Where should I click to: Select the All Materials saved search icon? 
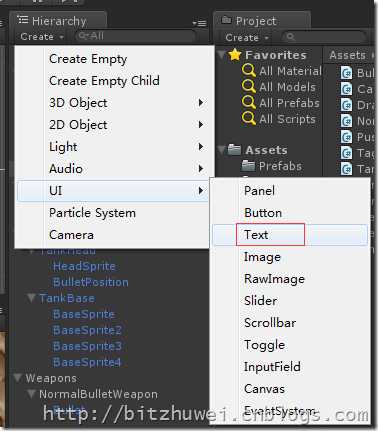point(249,71)
